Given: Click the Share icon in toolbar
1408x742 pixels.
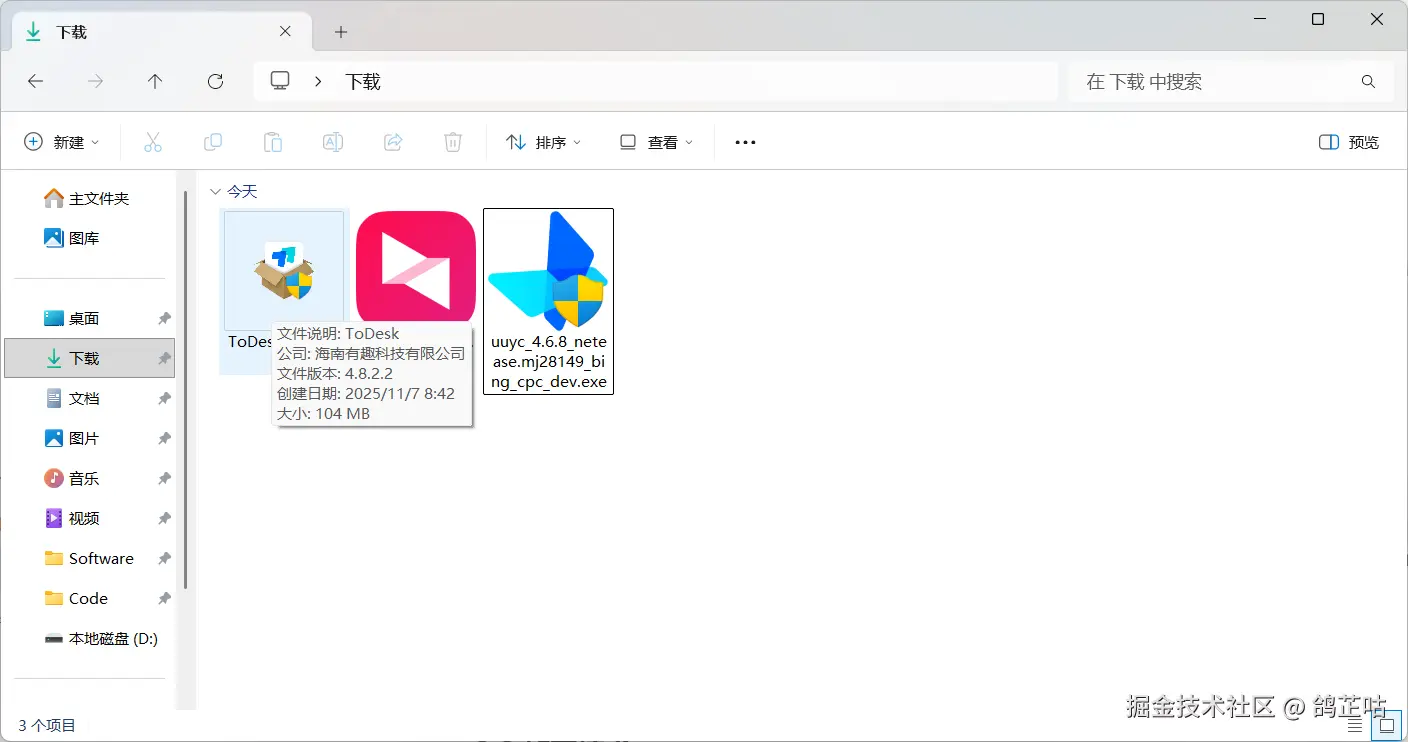Looking at the screenshot, I should pyautogui.click(x=393, y=143).
